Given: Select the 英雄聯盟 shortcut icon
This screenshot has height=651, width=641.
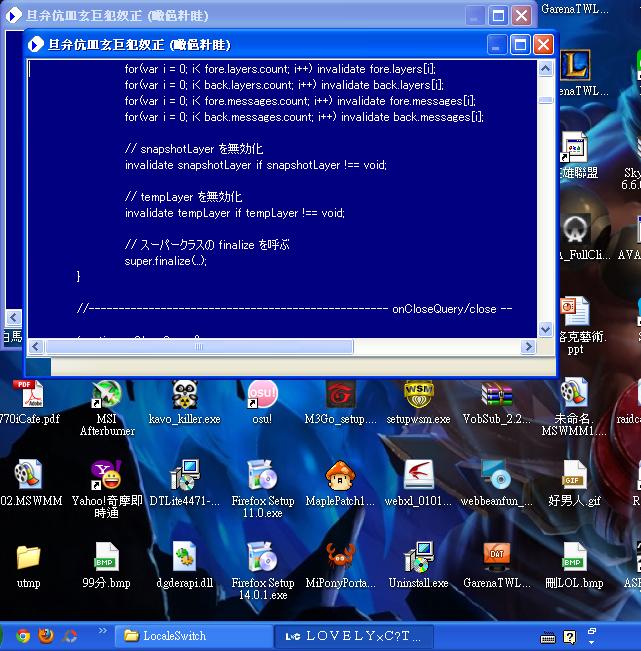Looking at the screenshot, I should coord(575,148).
